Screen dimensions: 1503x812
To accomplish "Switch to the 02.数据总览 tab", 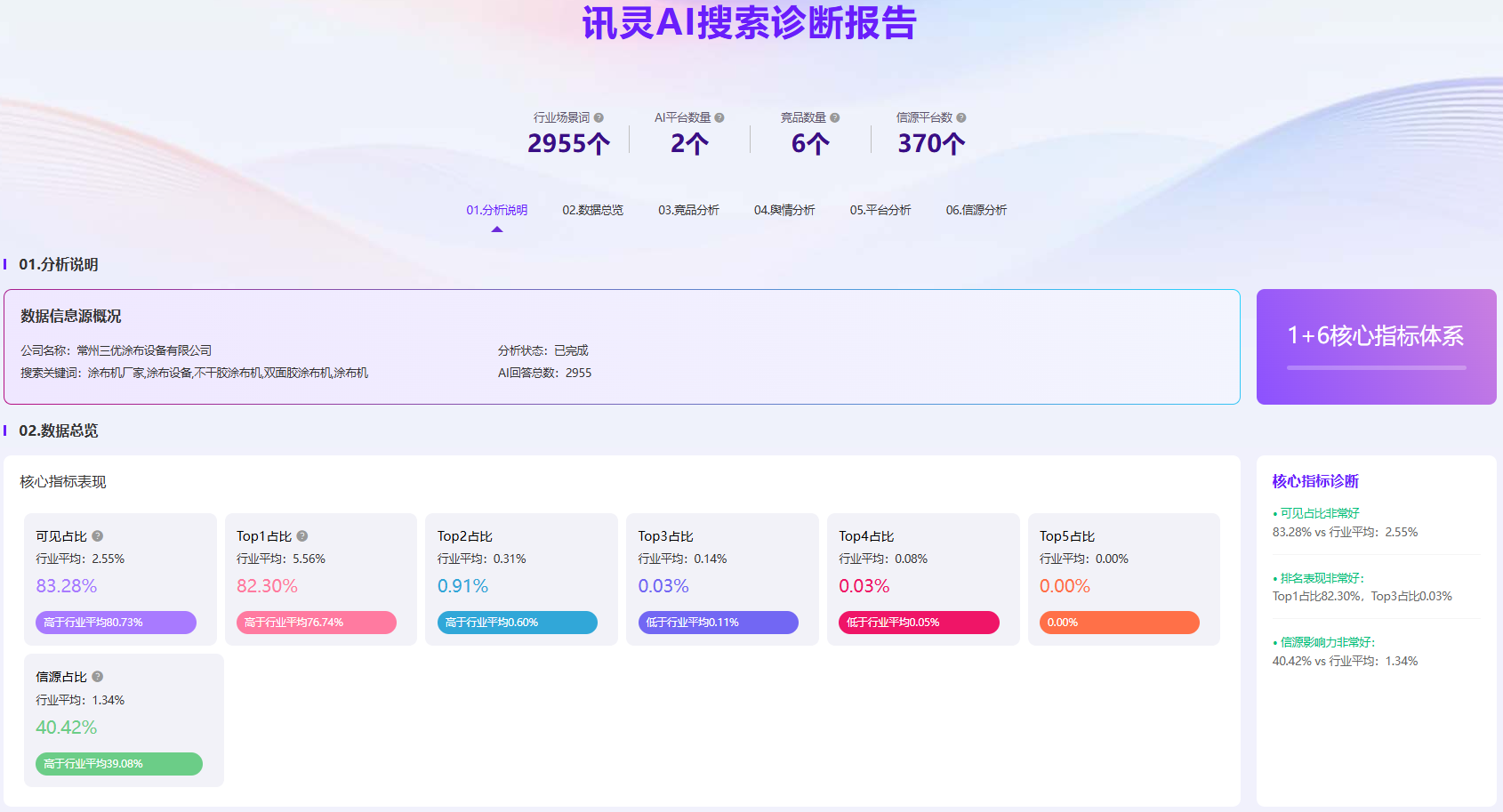I will pos(593,210).
